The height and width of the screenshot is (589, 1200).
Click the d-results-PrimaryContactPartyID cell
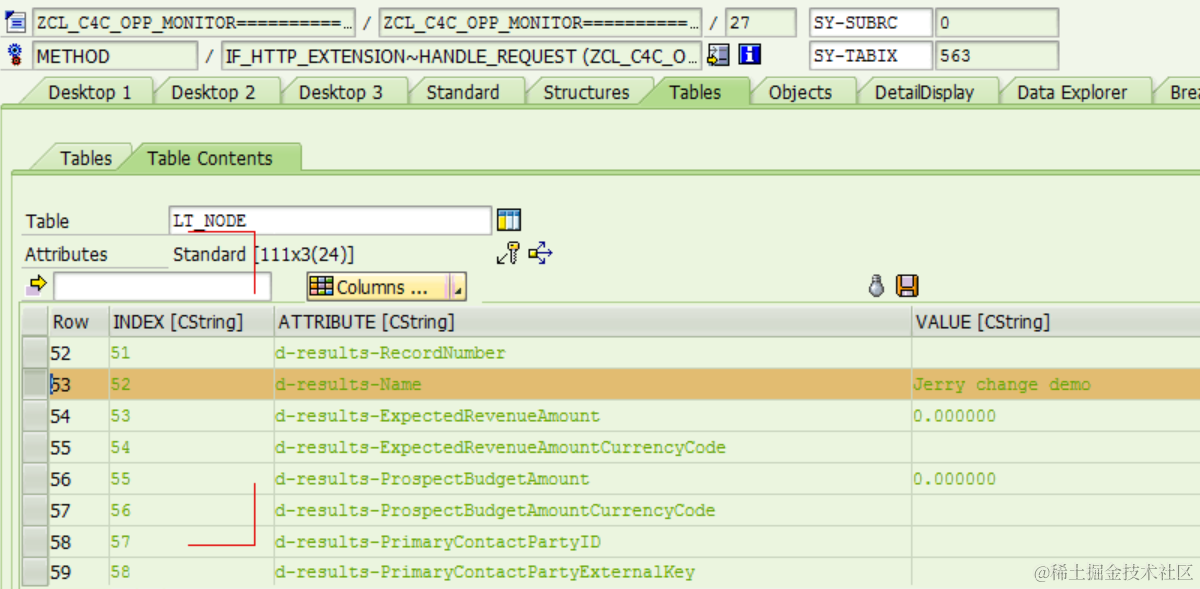click(x=592, y=542)
